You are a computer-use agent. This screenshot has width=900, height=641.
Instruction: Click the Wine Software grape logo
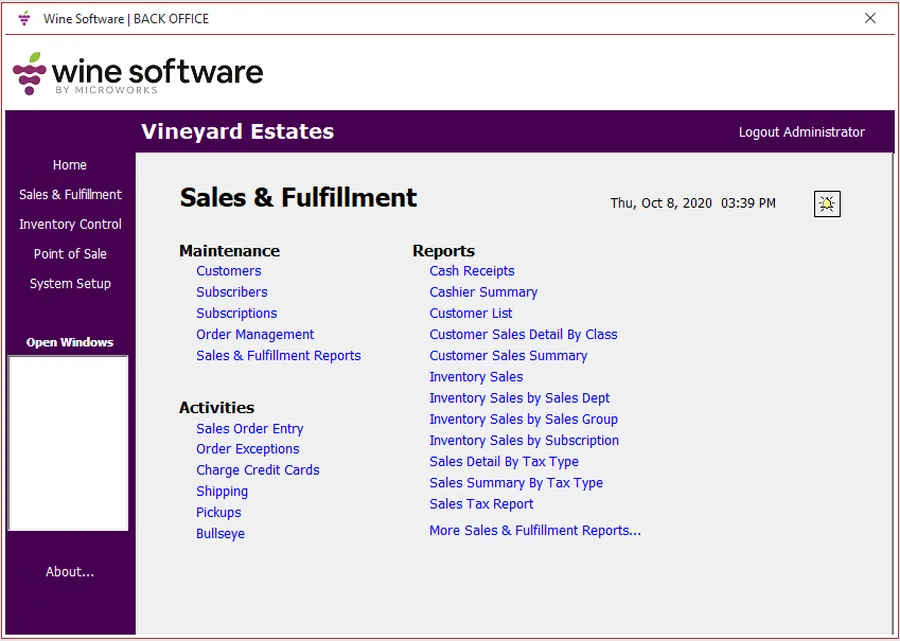click(29, 73)
